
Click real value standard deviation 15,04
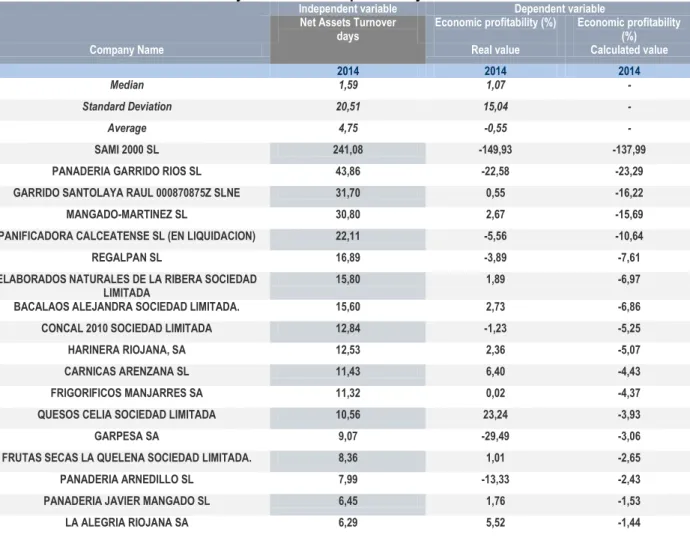495,106
